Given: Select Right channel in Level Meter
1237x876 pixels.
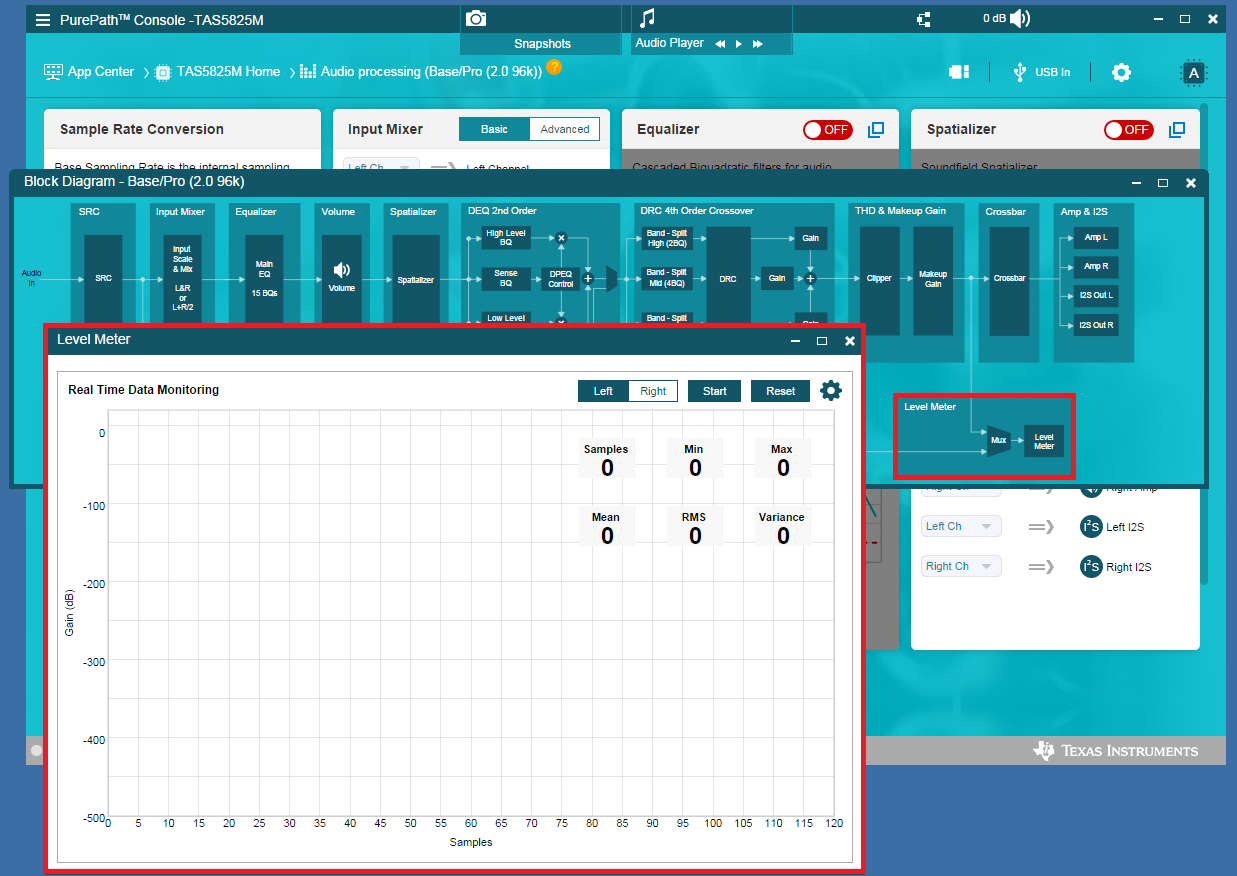Looking at the screenshot, I should pyautogui.click(x=653, y=391).
